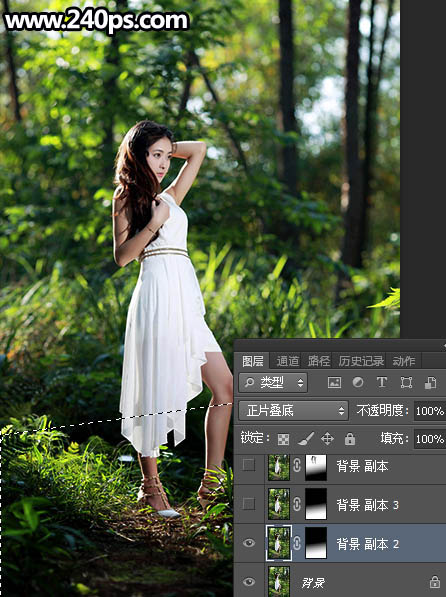
Task: Click the pixel layer filter icon
Action: coord(334,383)
